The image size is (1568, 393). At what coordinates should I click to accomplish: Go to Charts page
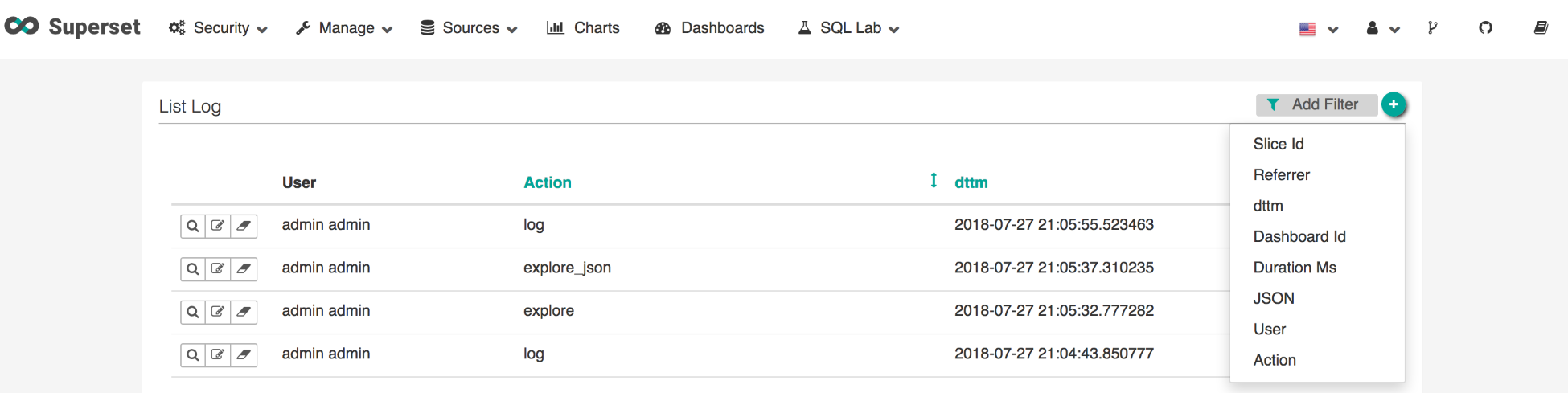click(x=583, y=28)
